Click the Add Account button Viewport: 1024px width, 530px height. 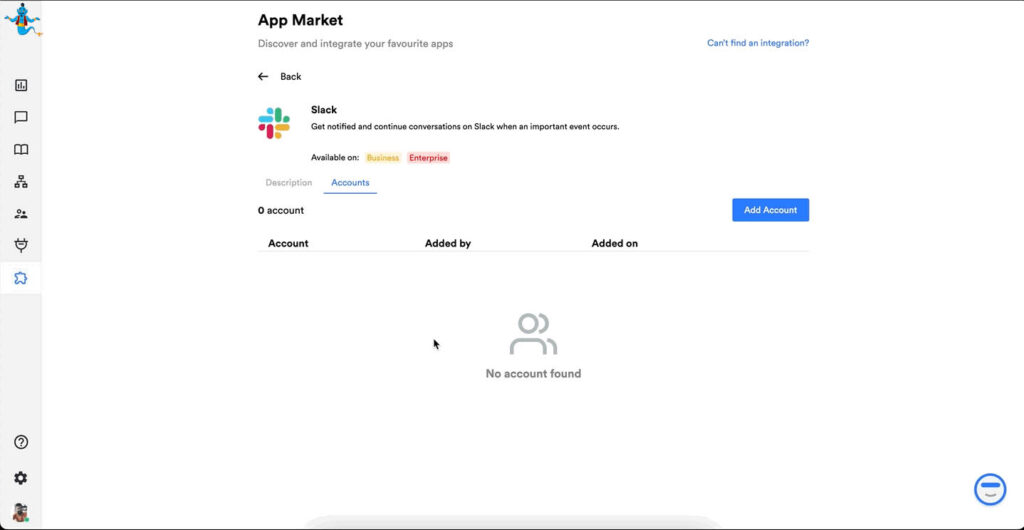[x=770, y=210]
